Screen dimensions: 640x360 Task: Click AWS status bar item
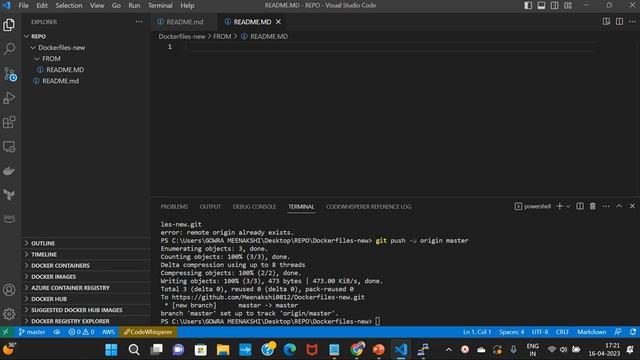[108, 332]
